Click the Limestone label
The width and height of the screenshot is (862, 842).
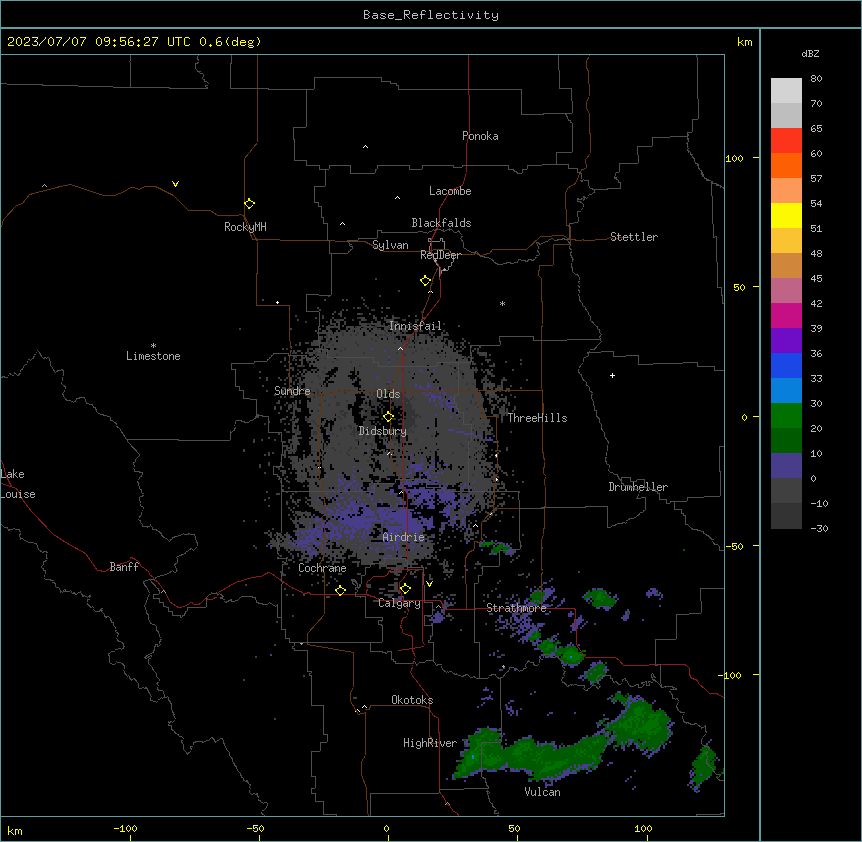(x=153, y=356)
